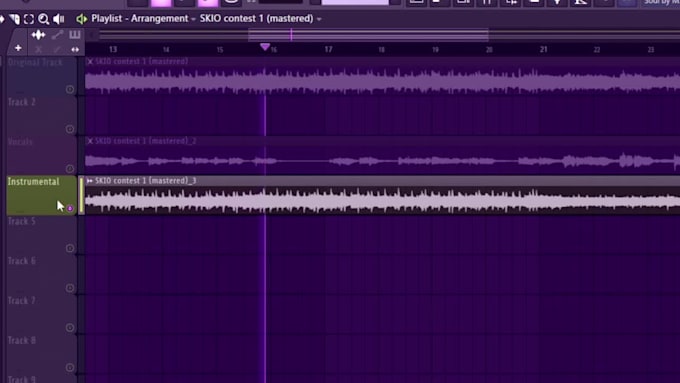
Task: Open clip menu icon of top SKIO contest 1 (mastered) clip
Action: tap(90, 62)
